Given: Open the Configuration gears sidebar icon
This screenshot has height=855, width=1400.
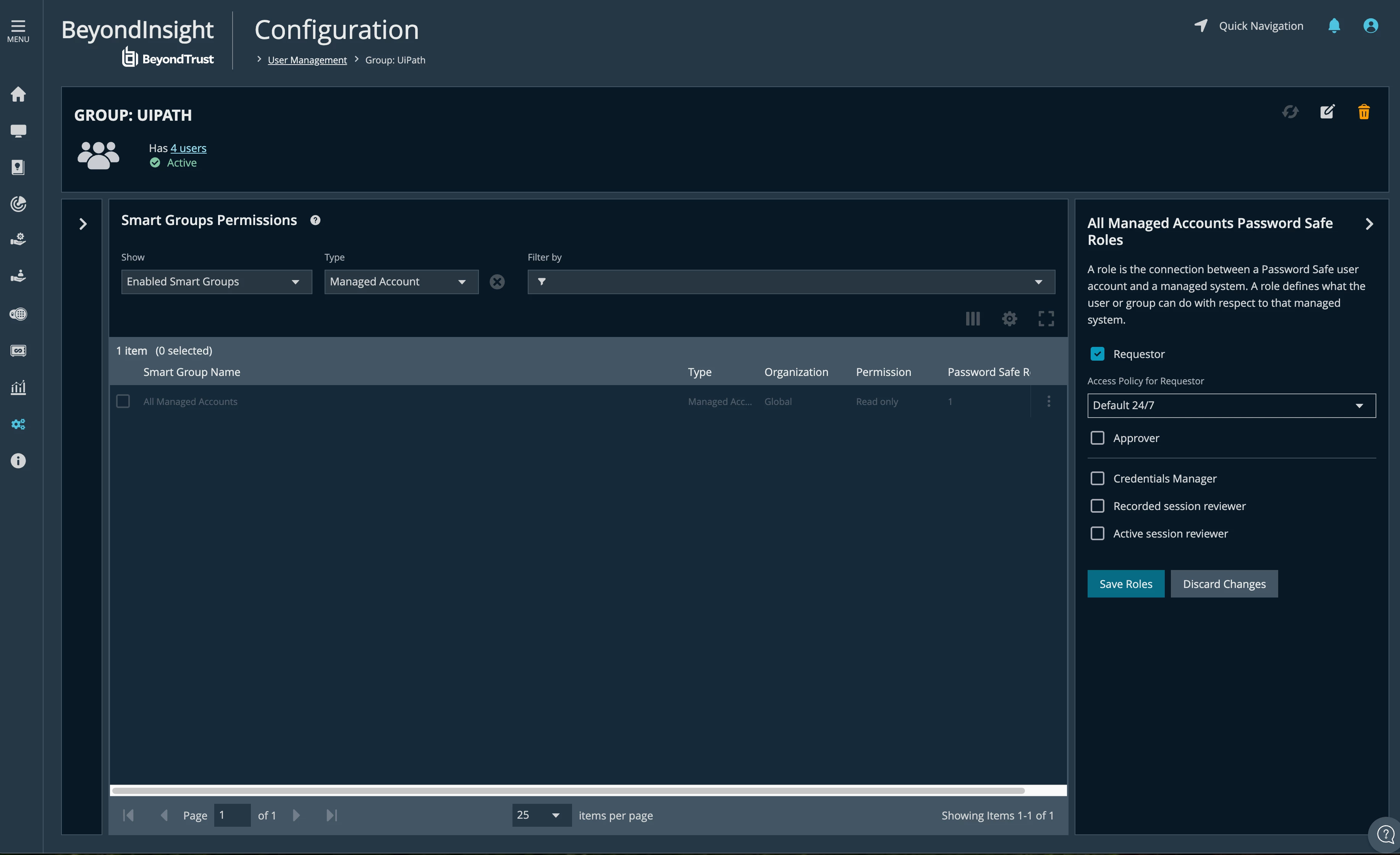Looking at the screenshot, I should [x=18, y=424].
